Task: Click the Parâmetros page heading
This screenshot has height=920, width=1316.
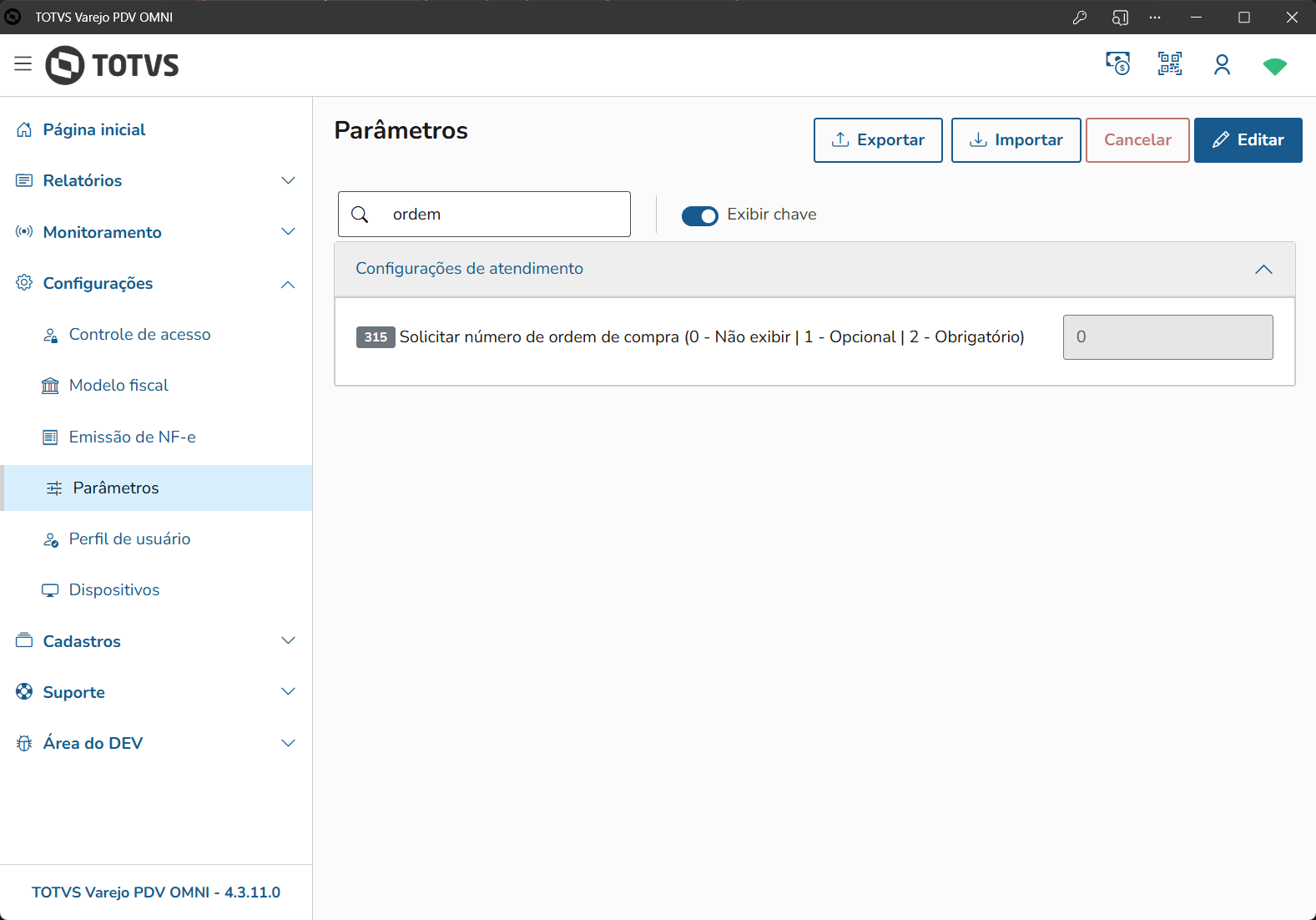Action: tap(401, 130)
